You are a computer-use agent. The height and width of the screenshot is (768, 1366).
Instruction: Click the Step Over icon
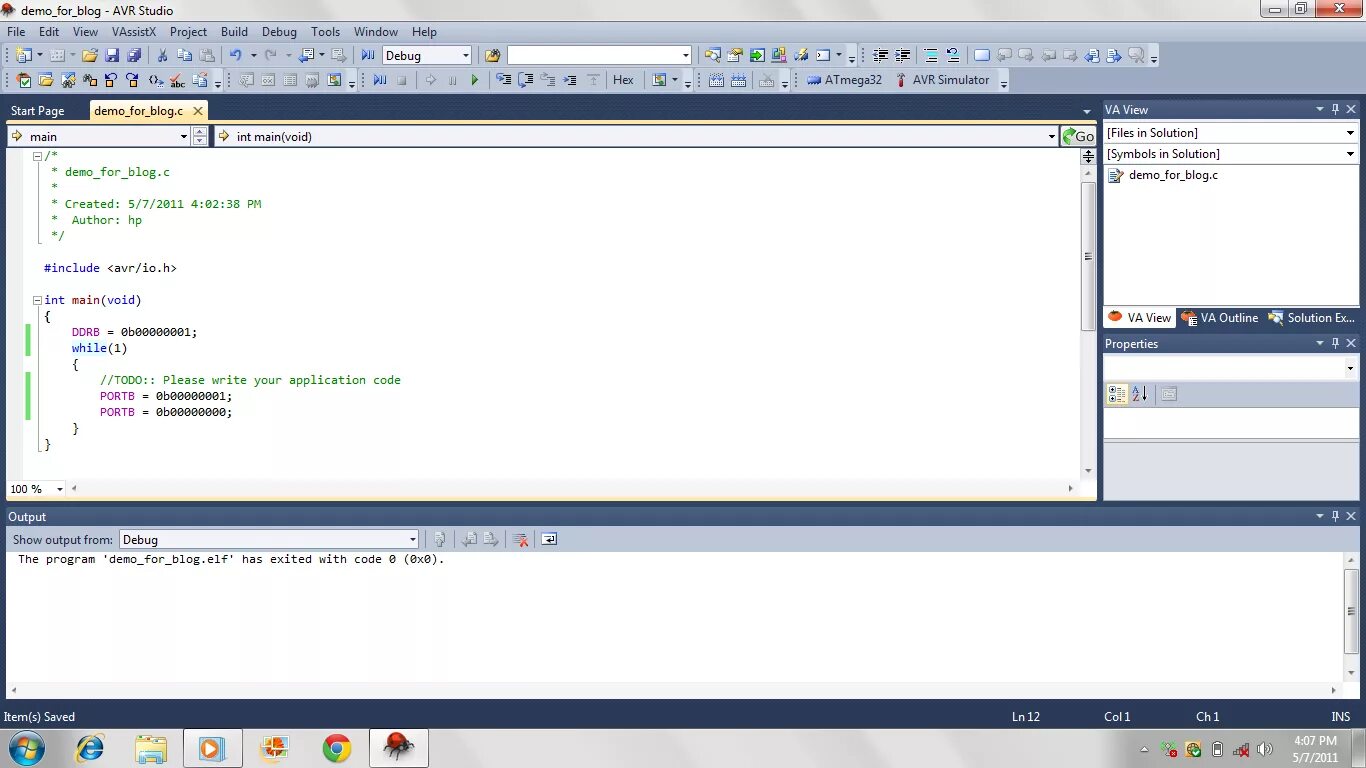coord(526,80)
